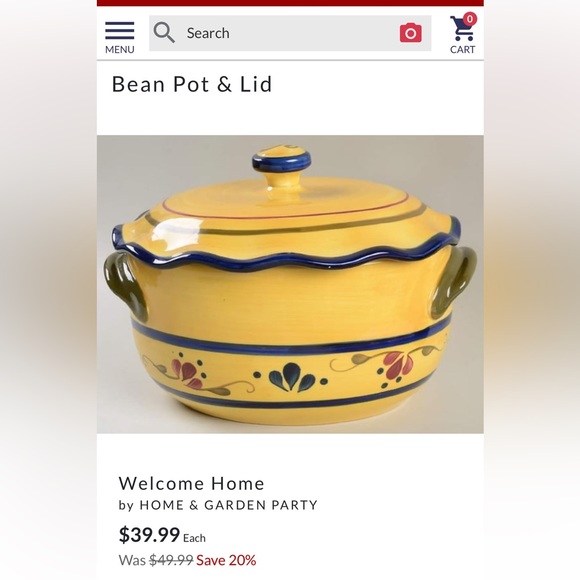Click the $39.99 price

click(149, 535)
